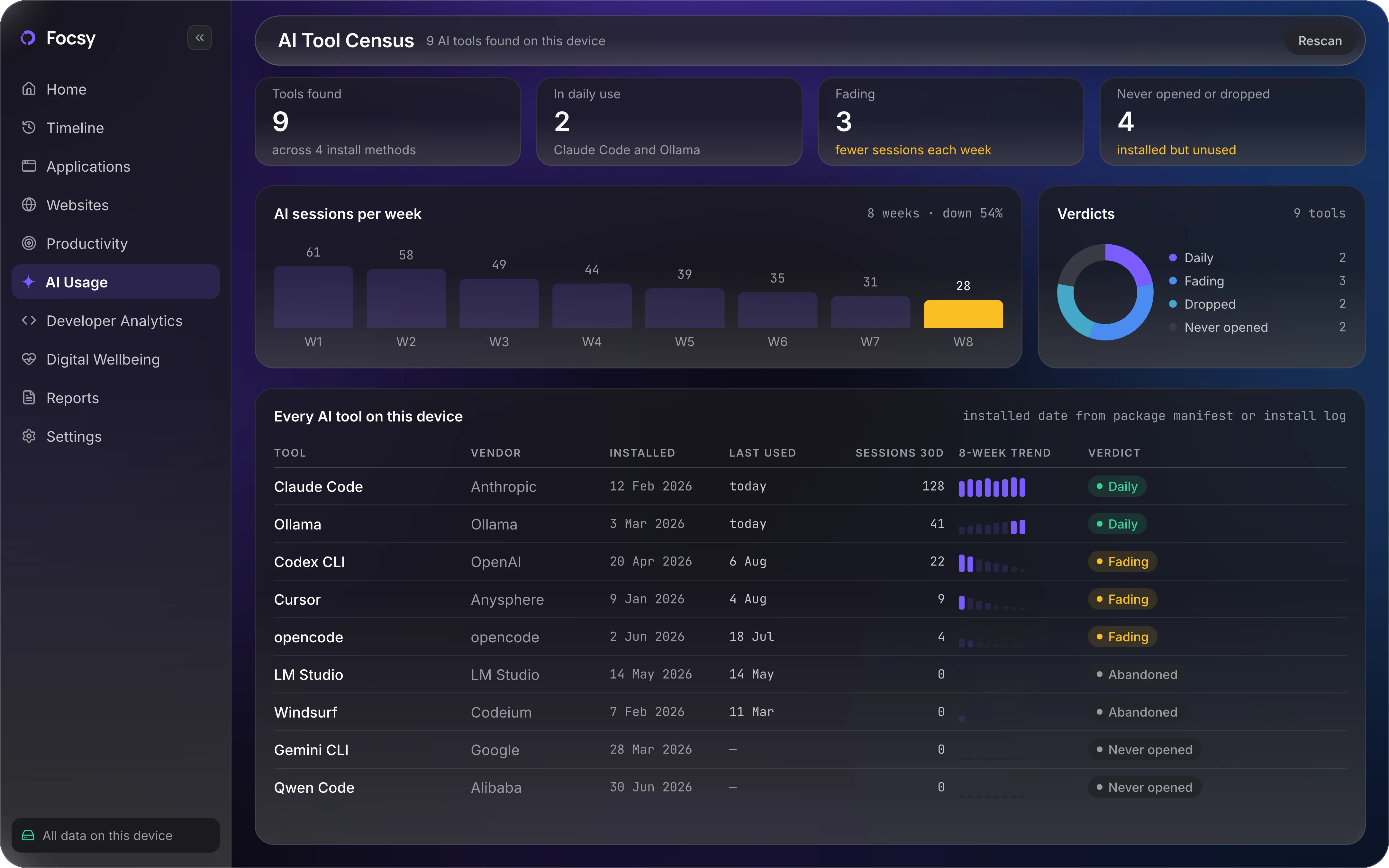Click Claude Code's 8-week trend sparkline
The image size is (1389, 868).
pyautogui.click(x=992, y=487)
